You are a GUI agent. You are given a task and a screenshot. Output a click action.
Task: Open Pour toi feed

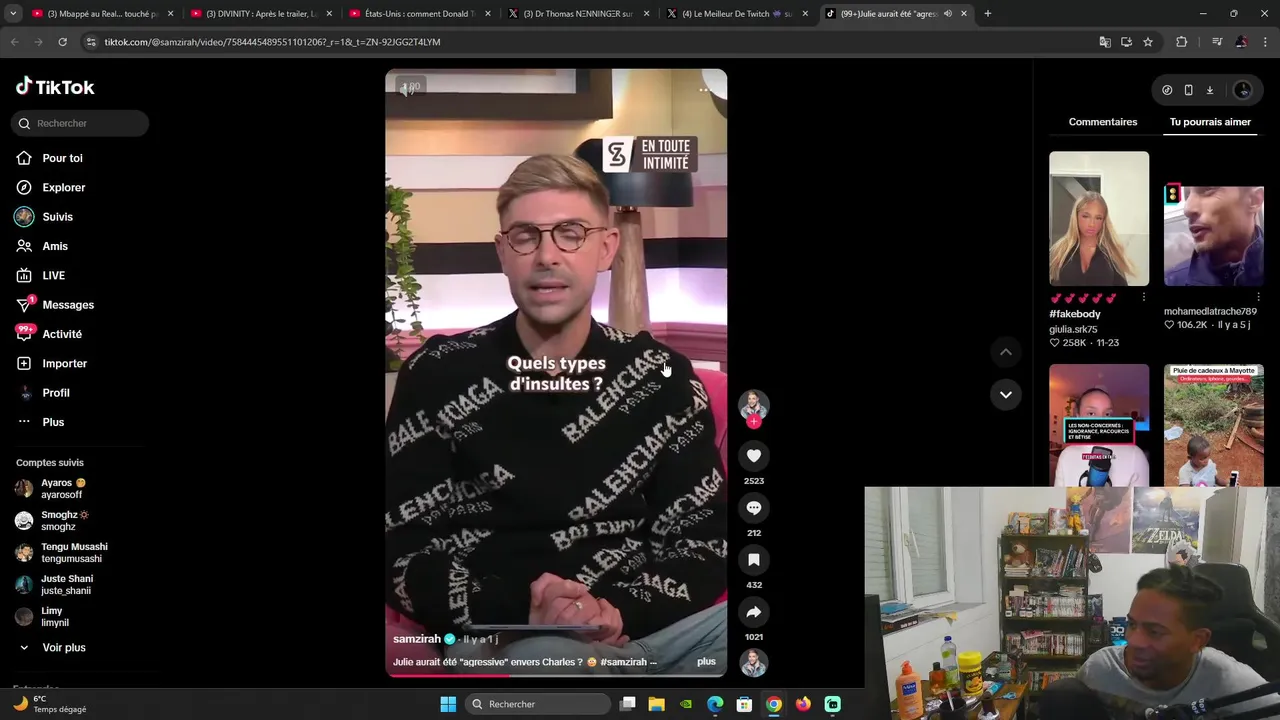tap(62, 158)
